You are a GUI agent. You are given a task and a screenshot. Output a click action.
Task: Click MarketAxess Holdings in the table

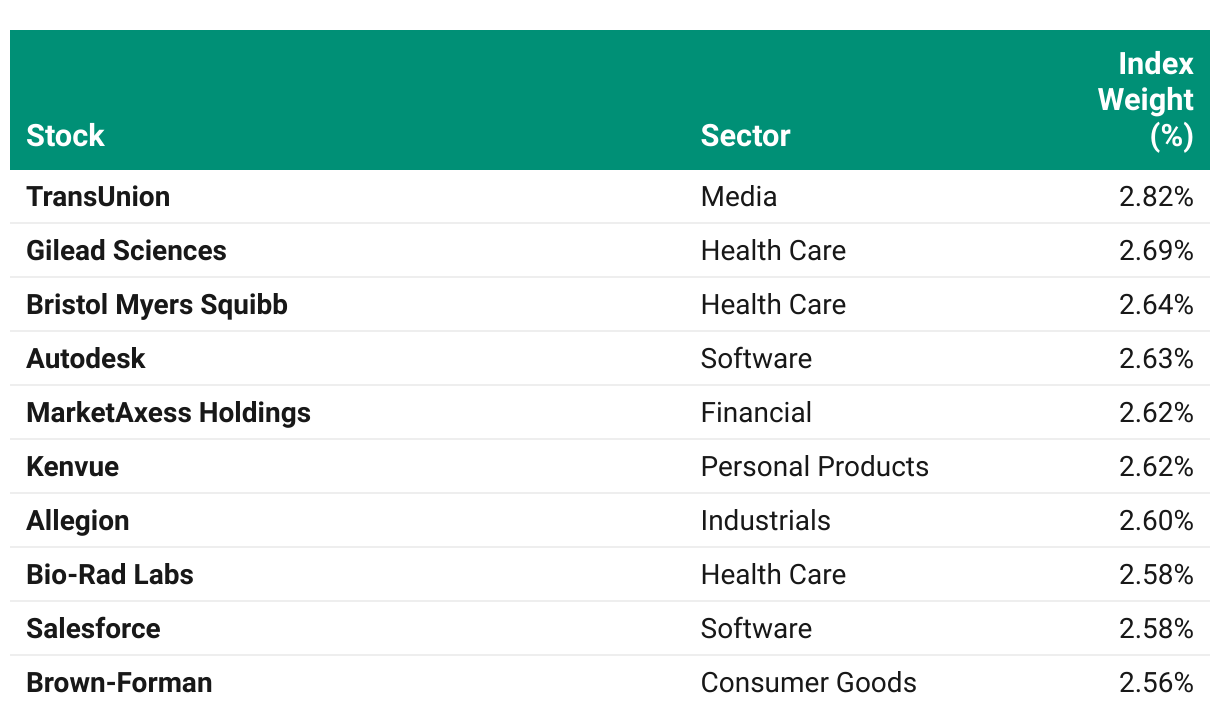(x=168, y=412)
